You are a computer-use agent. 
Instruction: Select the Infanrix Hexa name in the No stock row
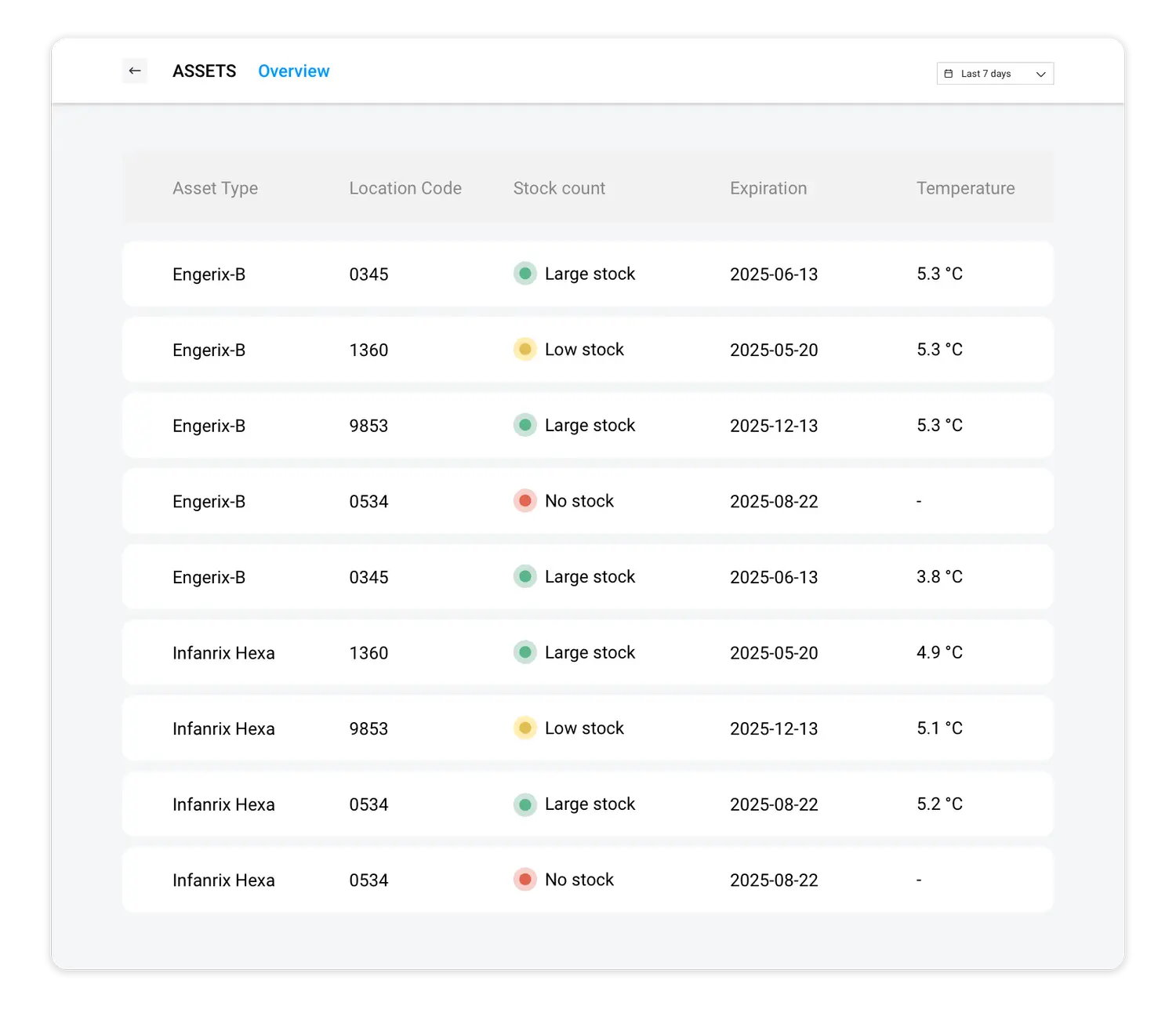coord(223,880)
